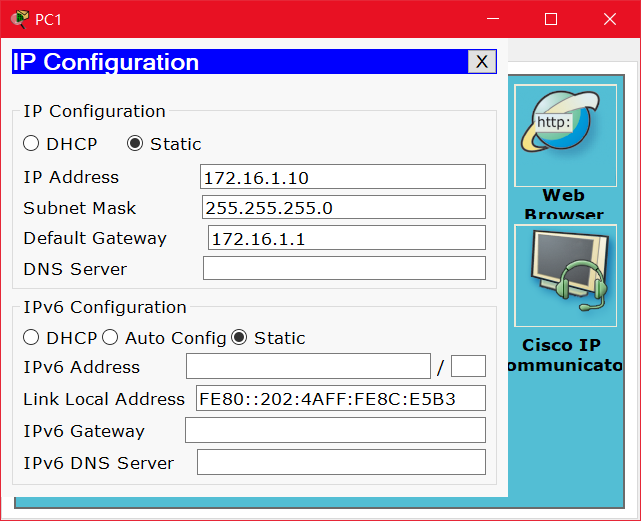Click the Subnet Mask field
The image size is (641, 521).
[x=344, y=207]
